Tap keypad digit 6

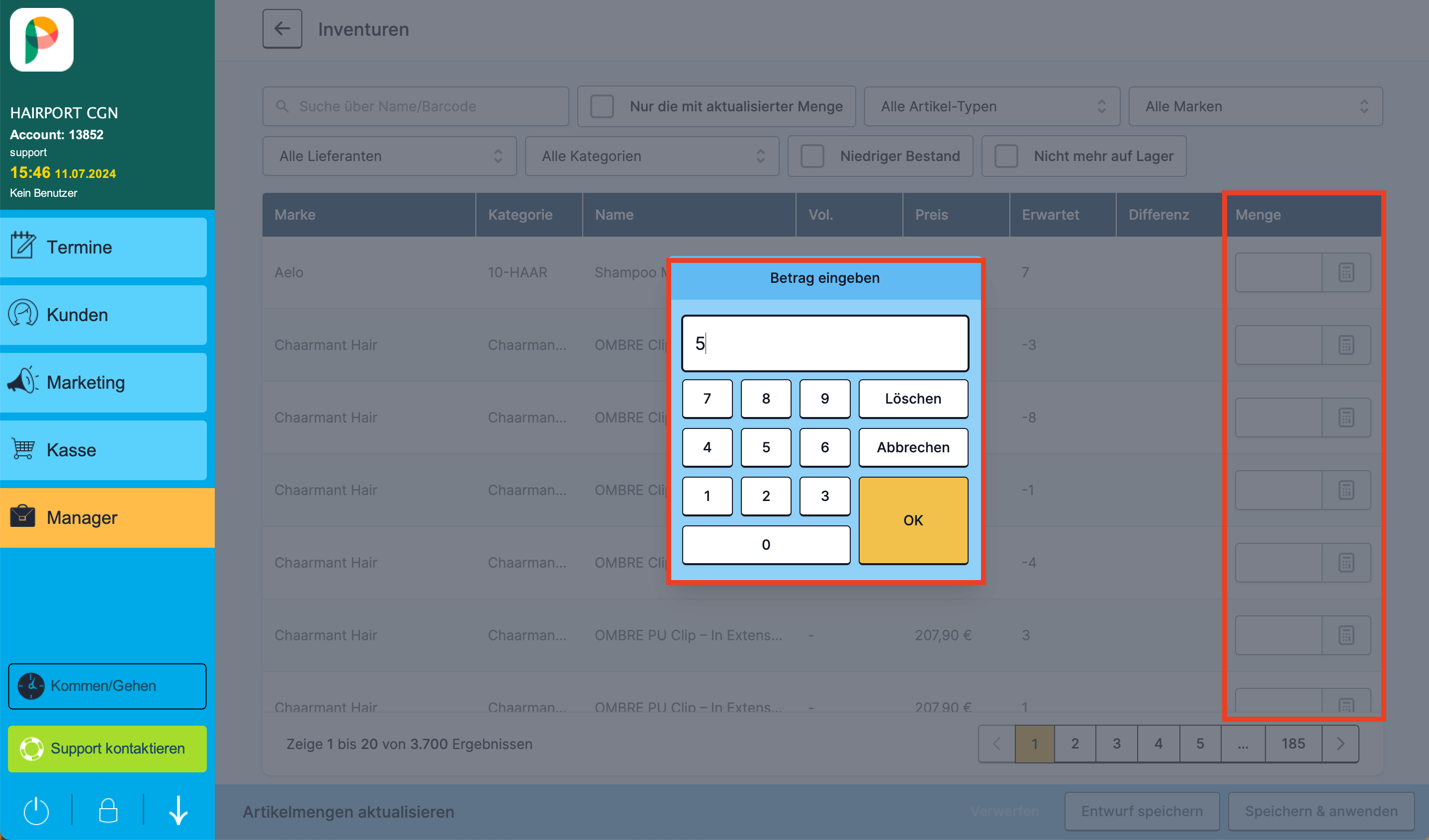(x=824, y=447)
